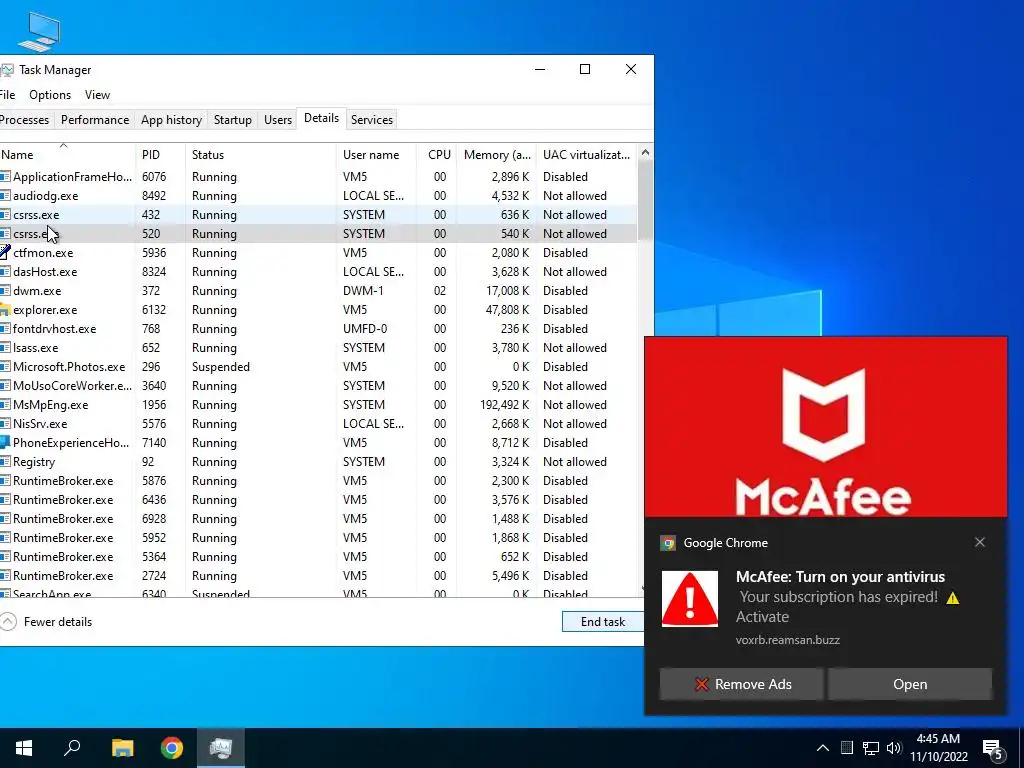The image size is (1024, 768).
Task: Dismiss the Chrome notification with X
Action: coord(980,542)
